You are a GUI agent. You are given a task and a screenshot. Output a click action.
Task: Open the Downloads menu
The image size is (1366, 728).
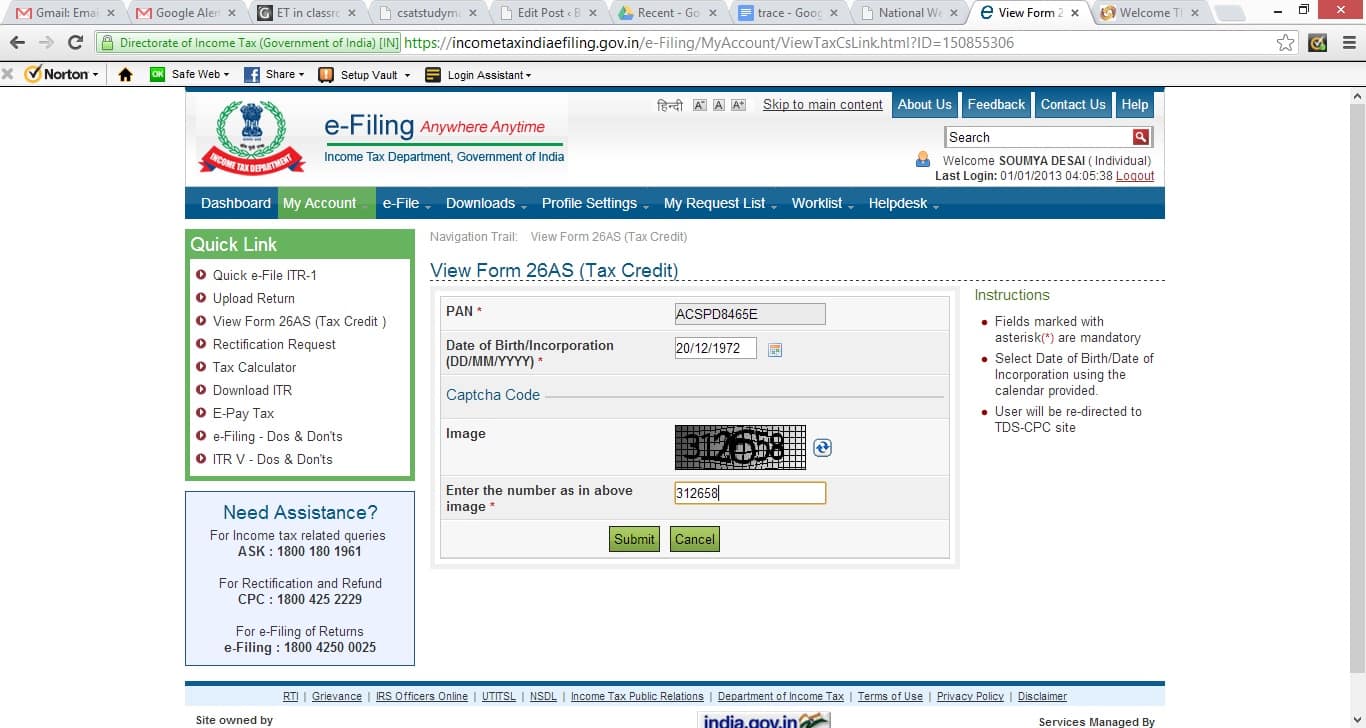pyautogui.click(x=485, y=203)
